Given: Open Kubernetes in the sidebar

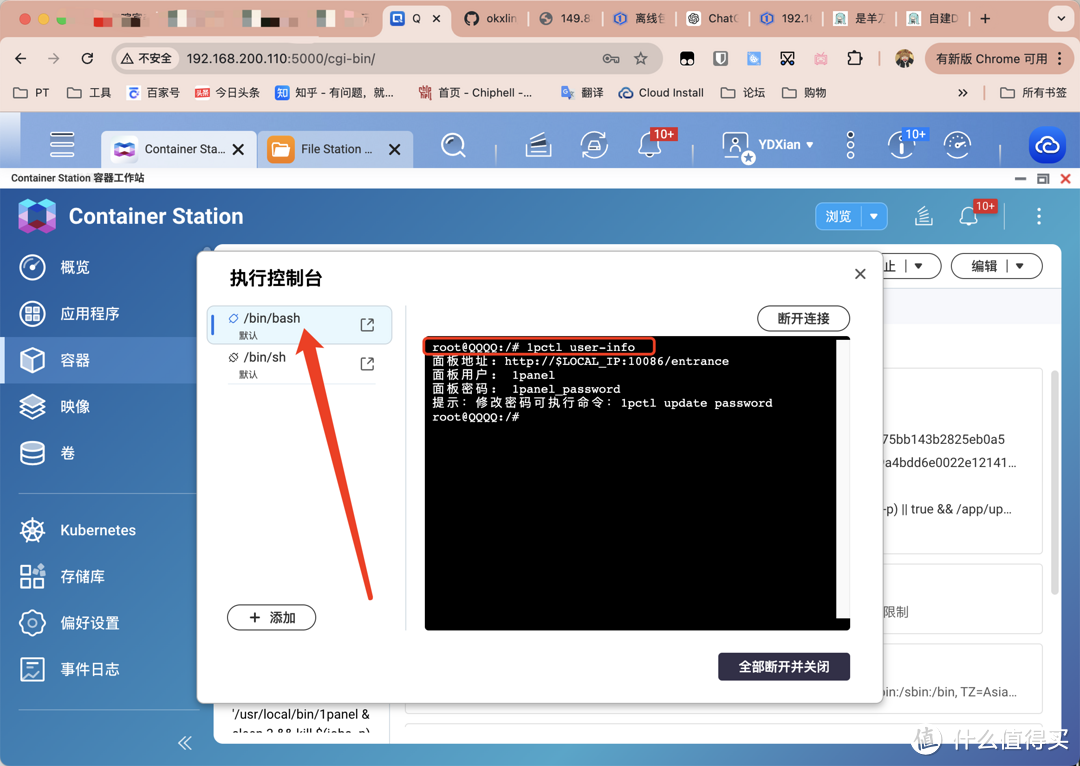Looking at the screenshot, I should [97, 530].
